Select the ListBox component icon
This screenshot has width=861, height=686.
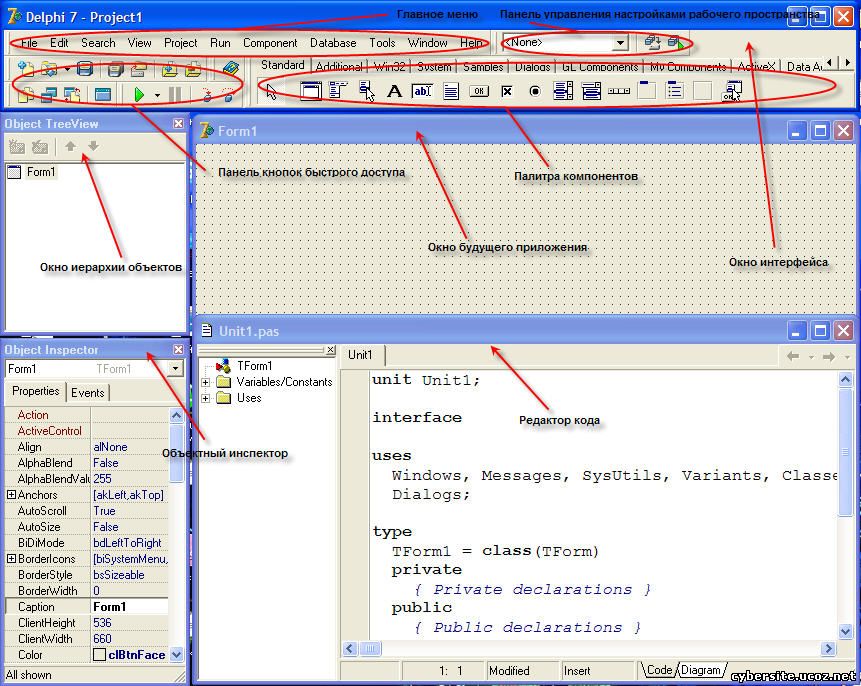[x=563, y=91]
